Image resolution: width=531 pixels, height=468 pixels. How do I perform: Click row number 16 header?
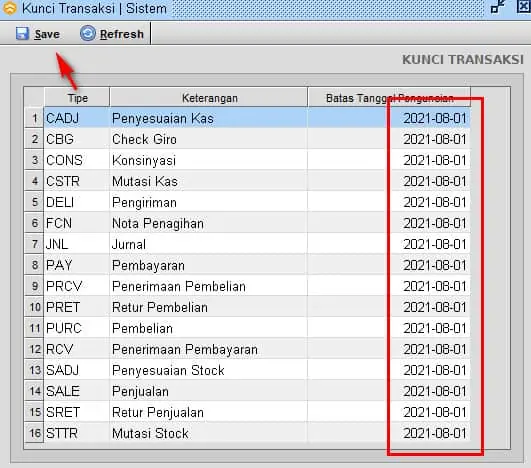click(x=34, y=433)
